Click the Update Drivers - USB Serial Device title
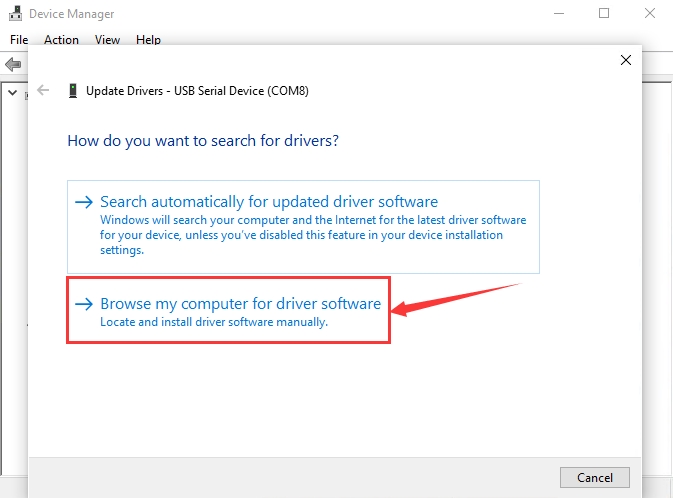Screen dimensions: 673x498 197,91
